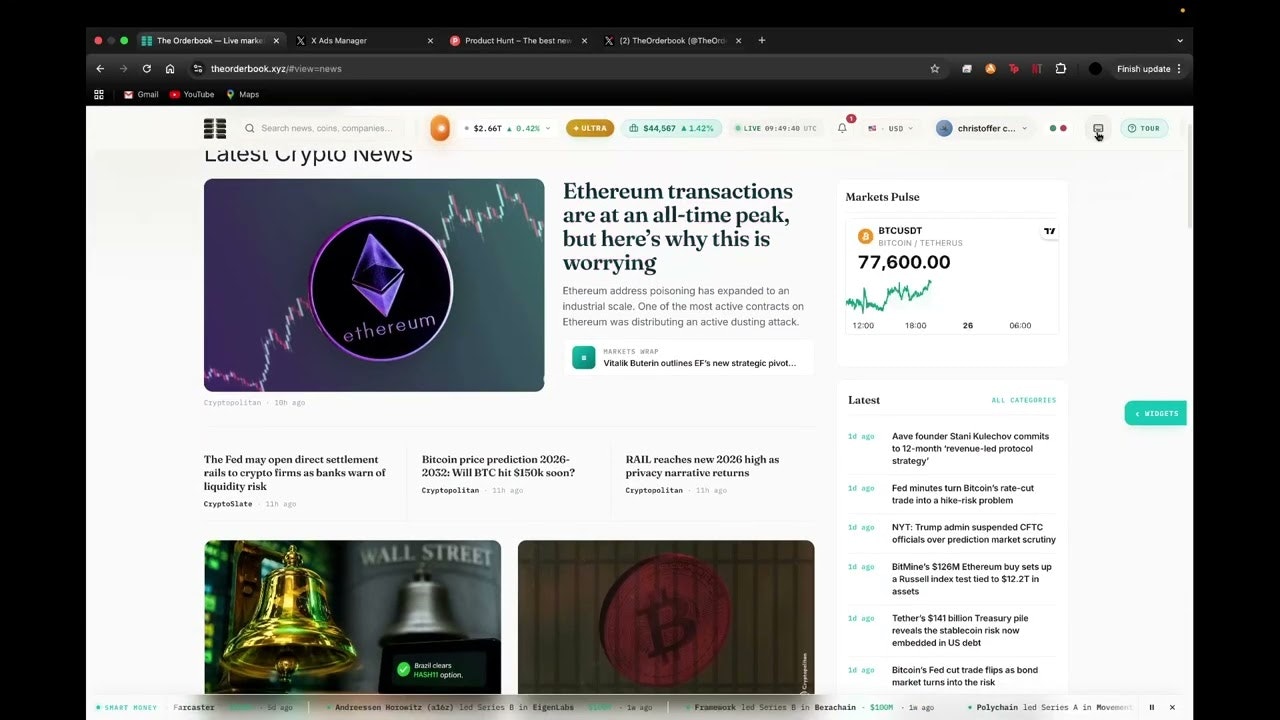Open the USD currency selector
Viewport: 1280px width, 720px height.
(890, 128)
